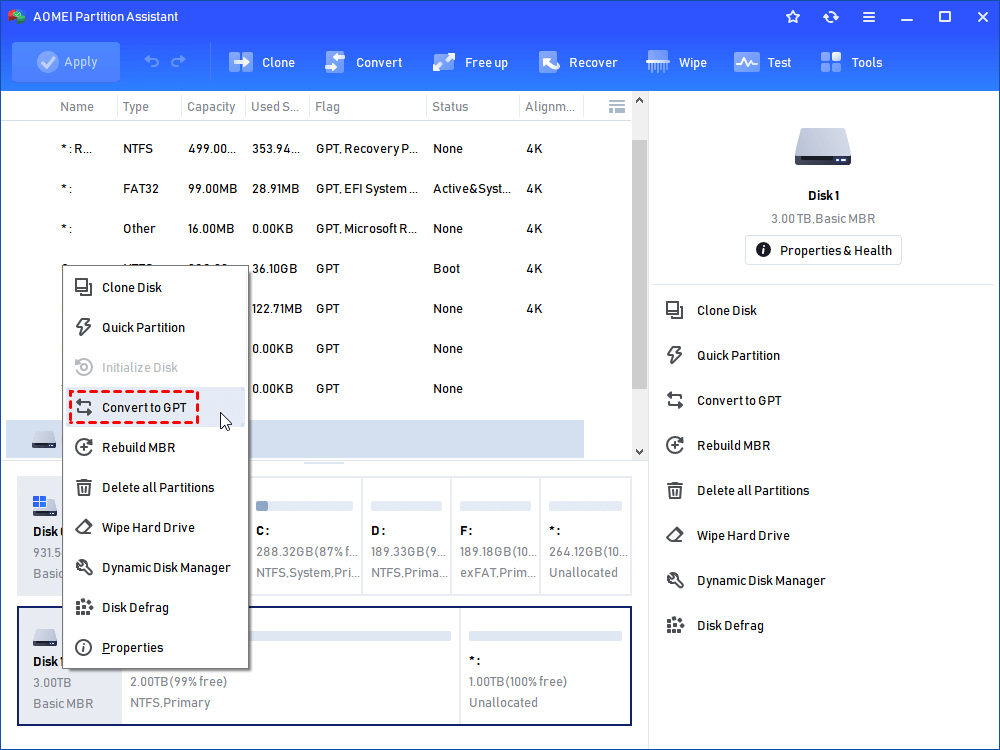Open Properties & Health button
The height and width of the screenshot is (750, 1000).
click(x=823, y=250)
